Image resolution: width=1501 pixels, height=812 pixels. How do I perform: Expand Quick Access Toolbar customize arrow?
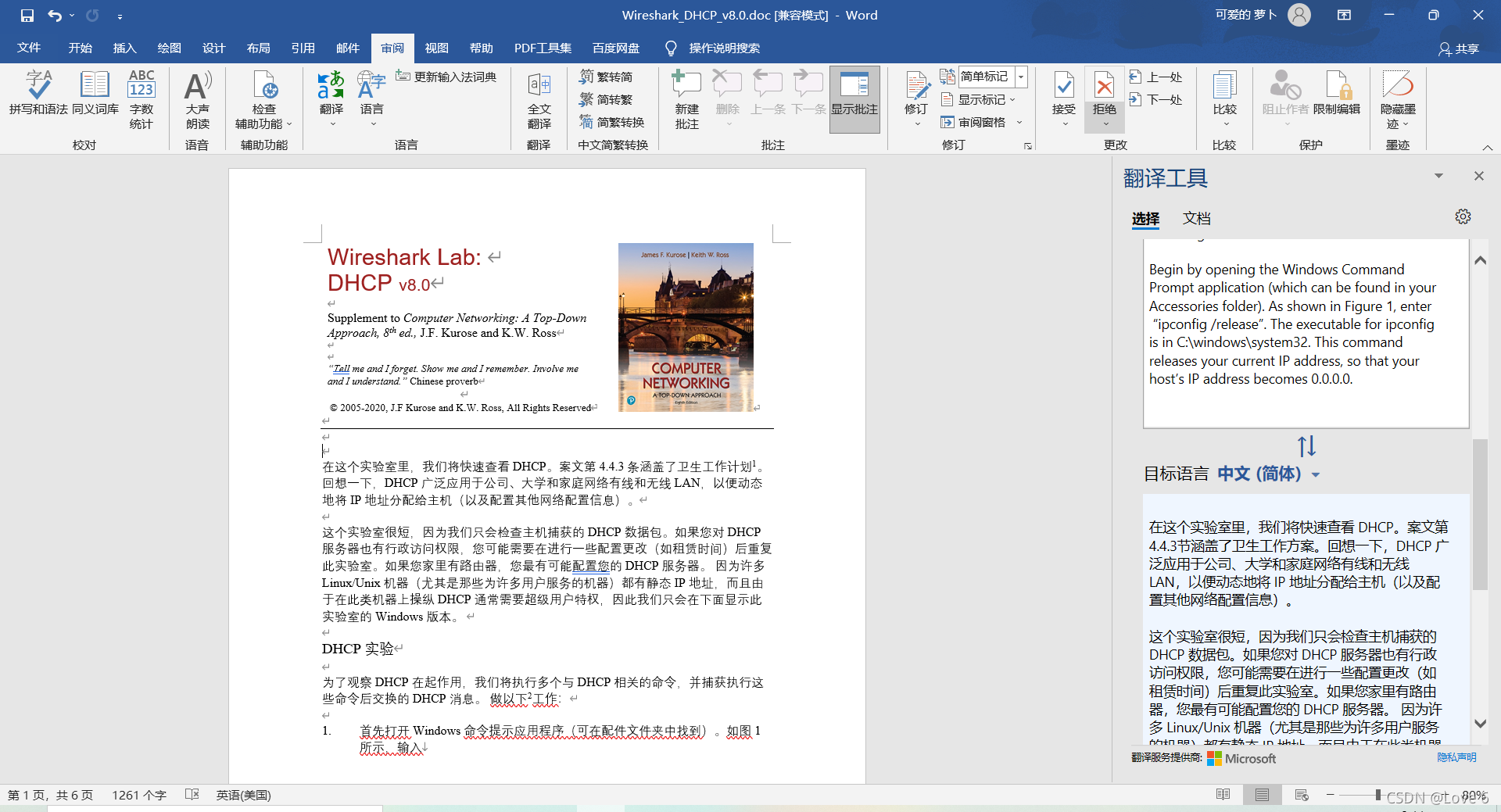coord(120,16)
